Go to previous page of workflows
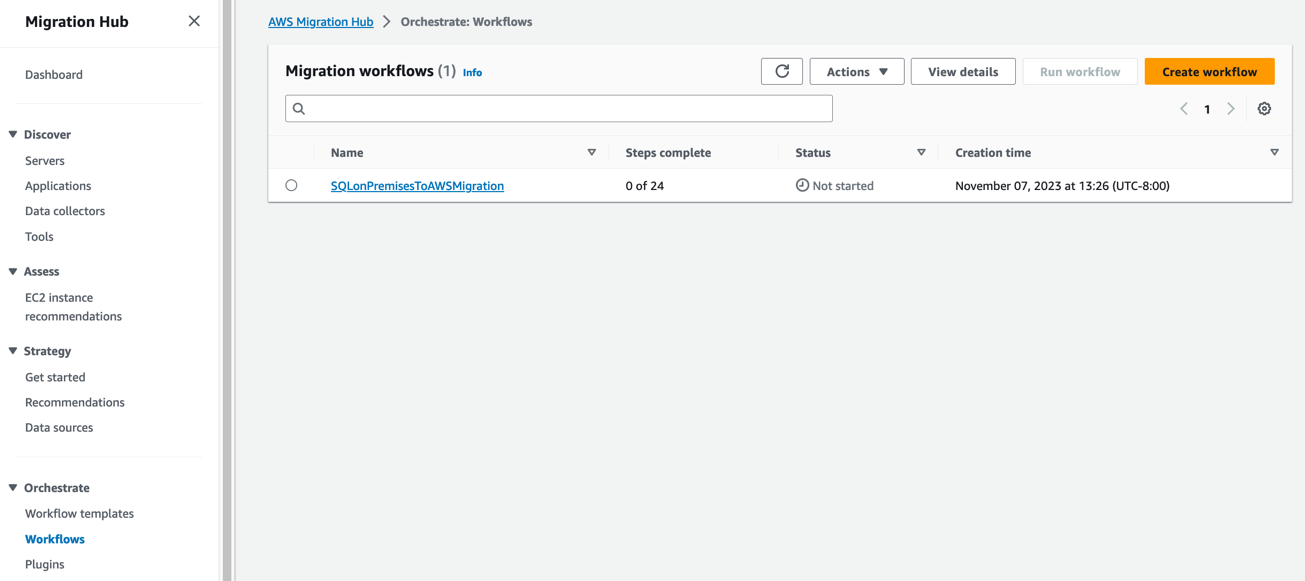Image resolution: width=1305 pixels, height=581 pixels. pos(1184,109)
